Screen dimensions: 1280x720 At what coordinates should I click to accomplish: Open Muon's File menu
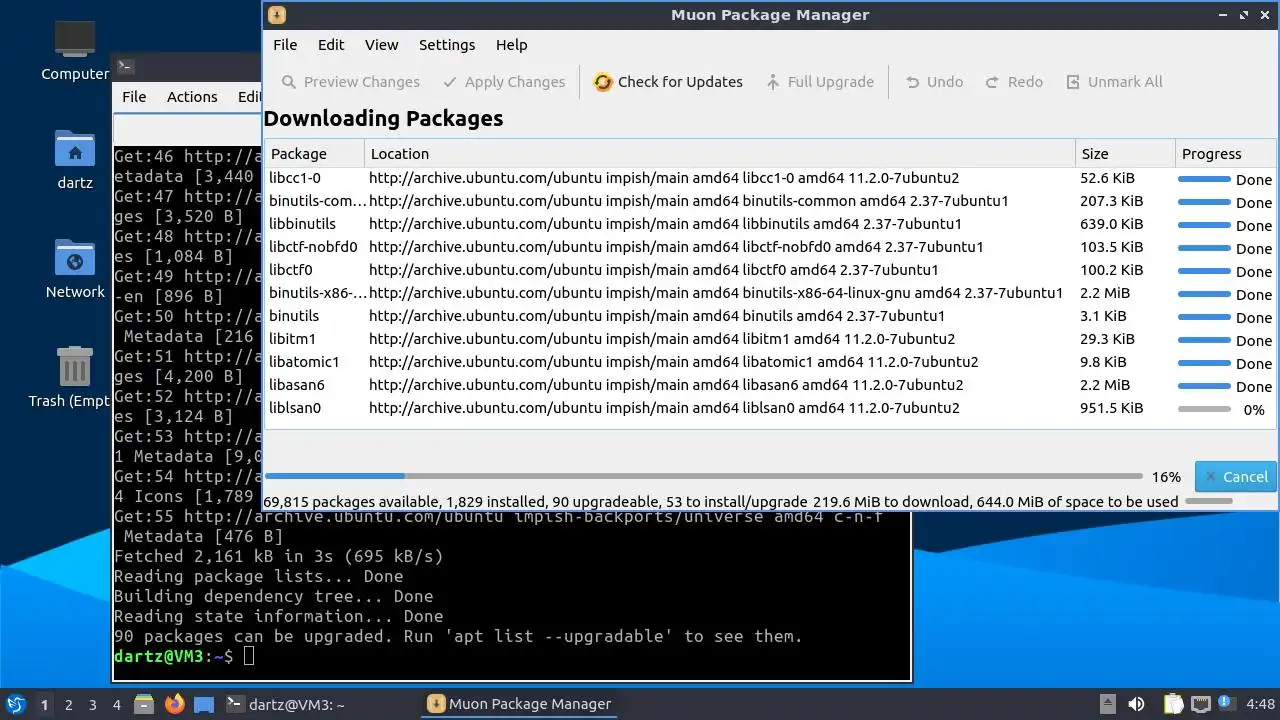click(x=285, y=45)
